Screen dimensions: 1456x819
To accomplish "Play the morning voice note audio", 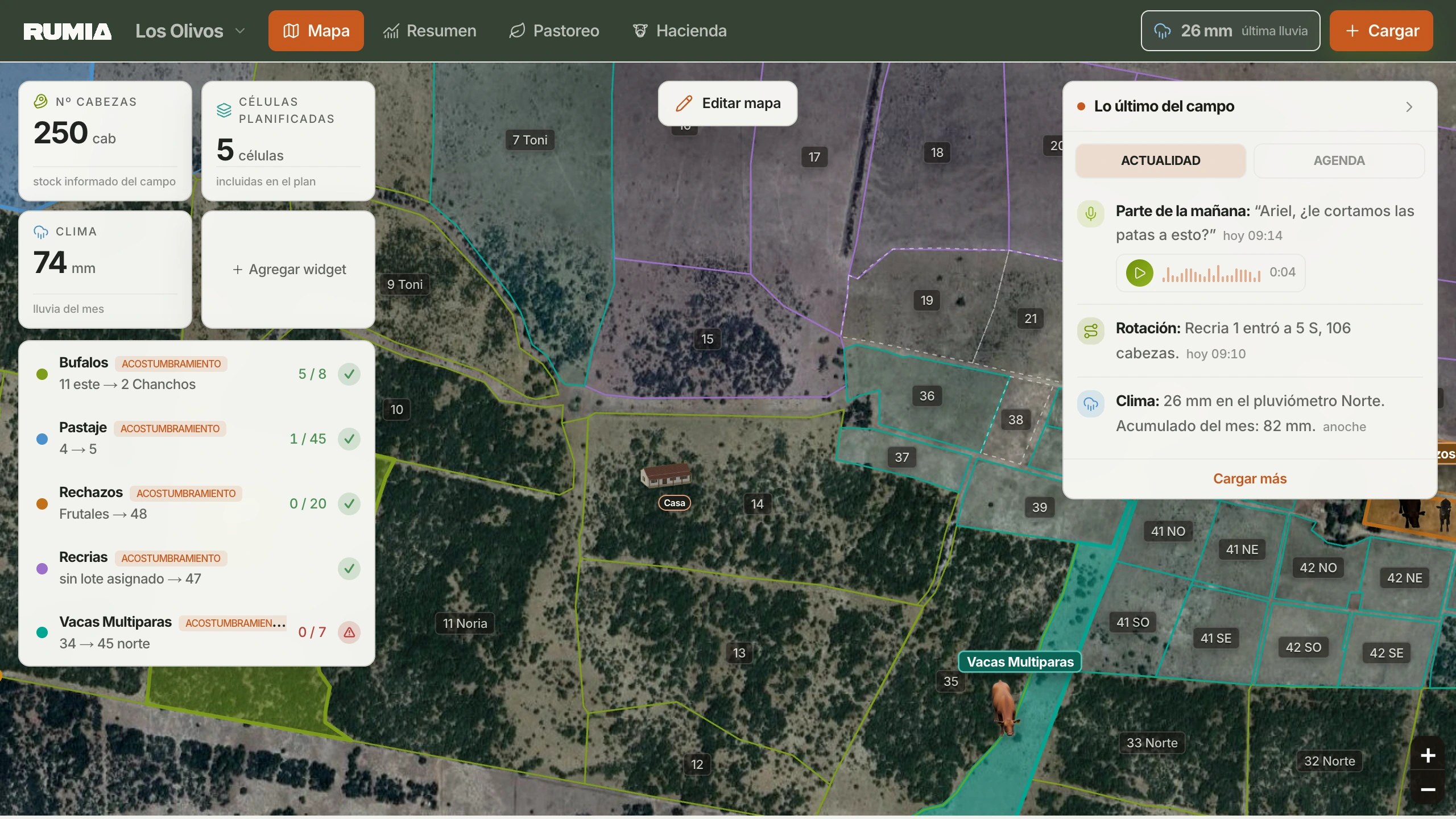I will (1139, 272).
